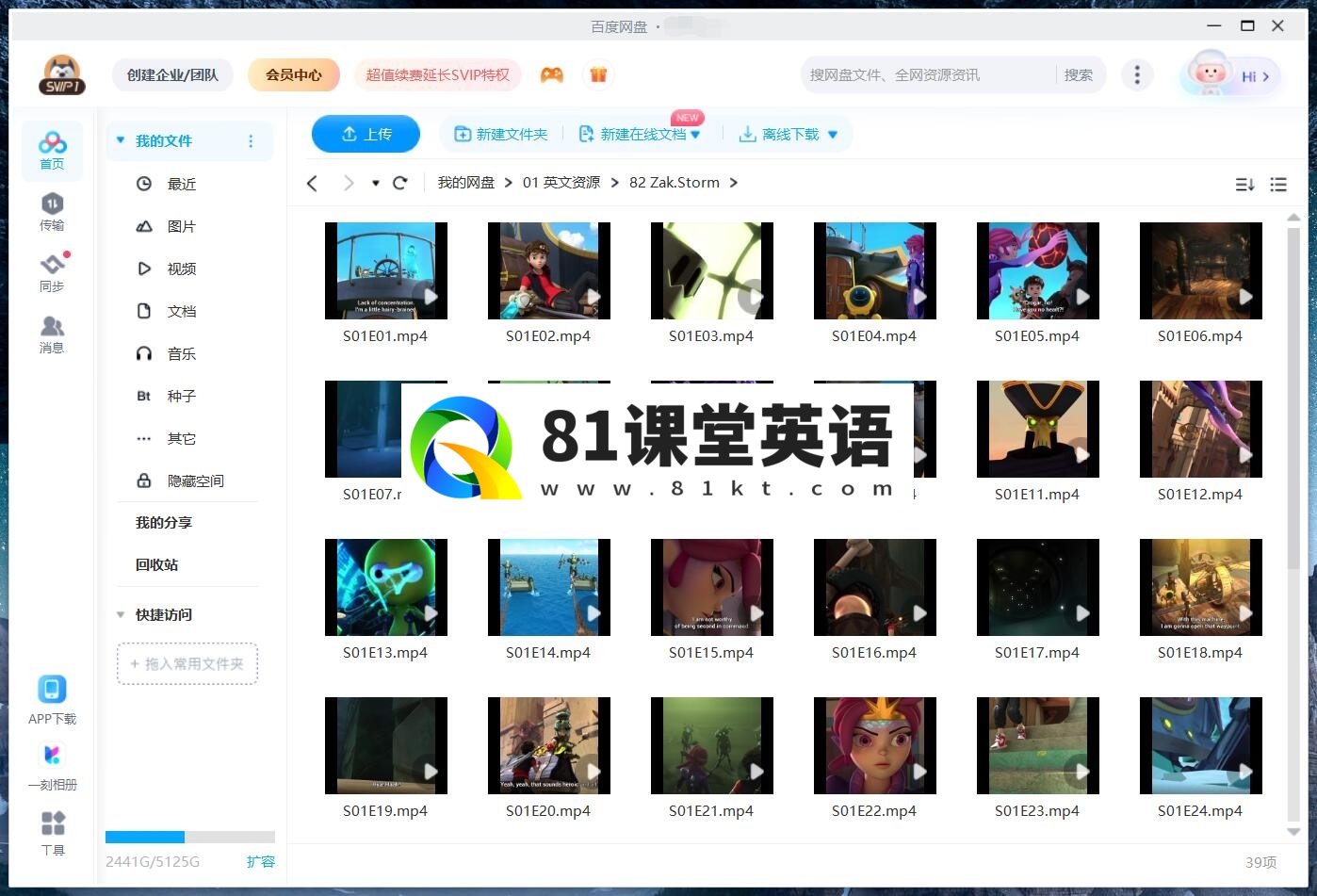Refresh the file list
This screenshot has height=896, width=1317.
click(400, 183)
